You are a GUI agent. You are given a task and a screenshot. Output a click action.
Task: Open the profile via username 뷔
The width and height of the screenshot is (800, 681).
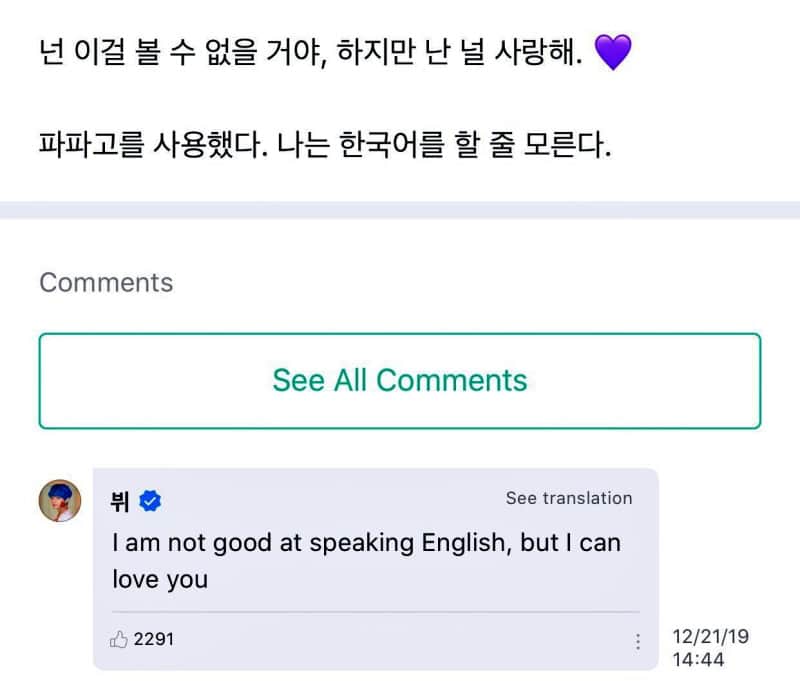120,502
